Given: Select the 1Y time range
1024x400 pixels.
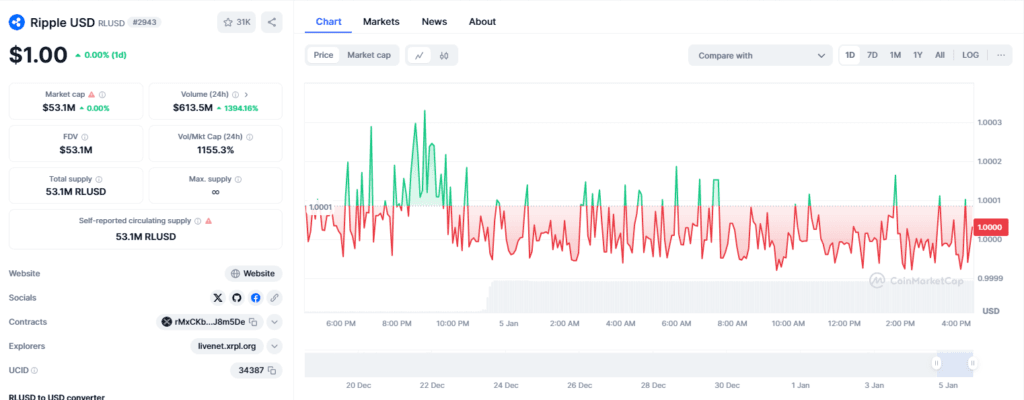Looking at the screenshot, I should pos(918,56).
